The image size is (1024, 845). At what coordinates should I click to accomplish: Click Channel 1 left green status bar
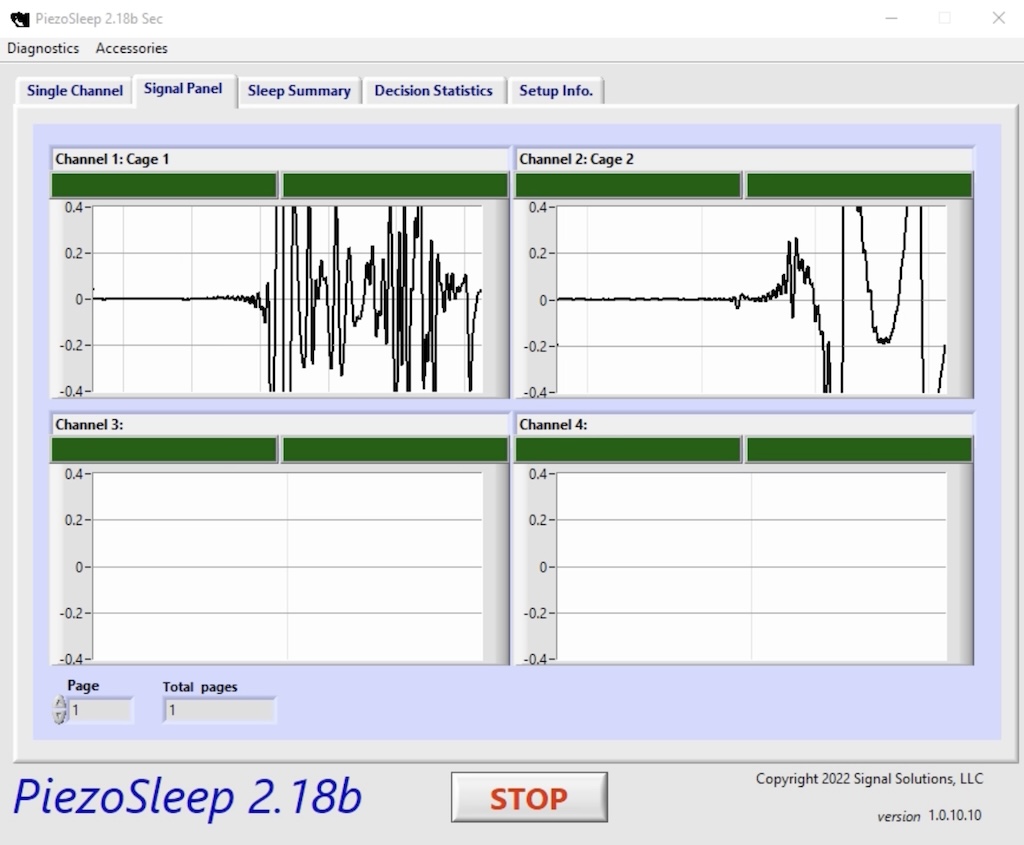[x=164, y=185]
